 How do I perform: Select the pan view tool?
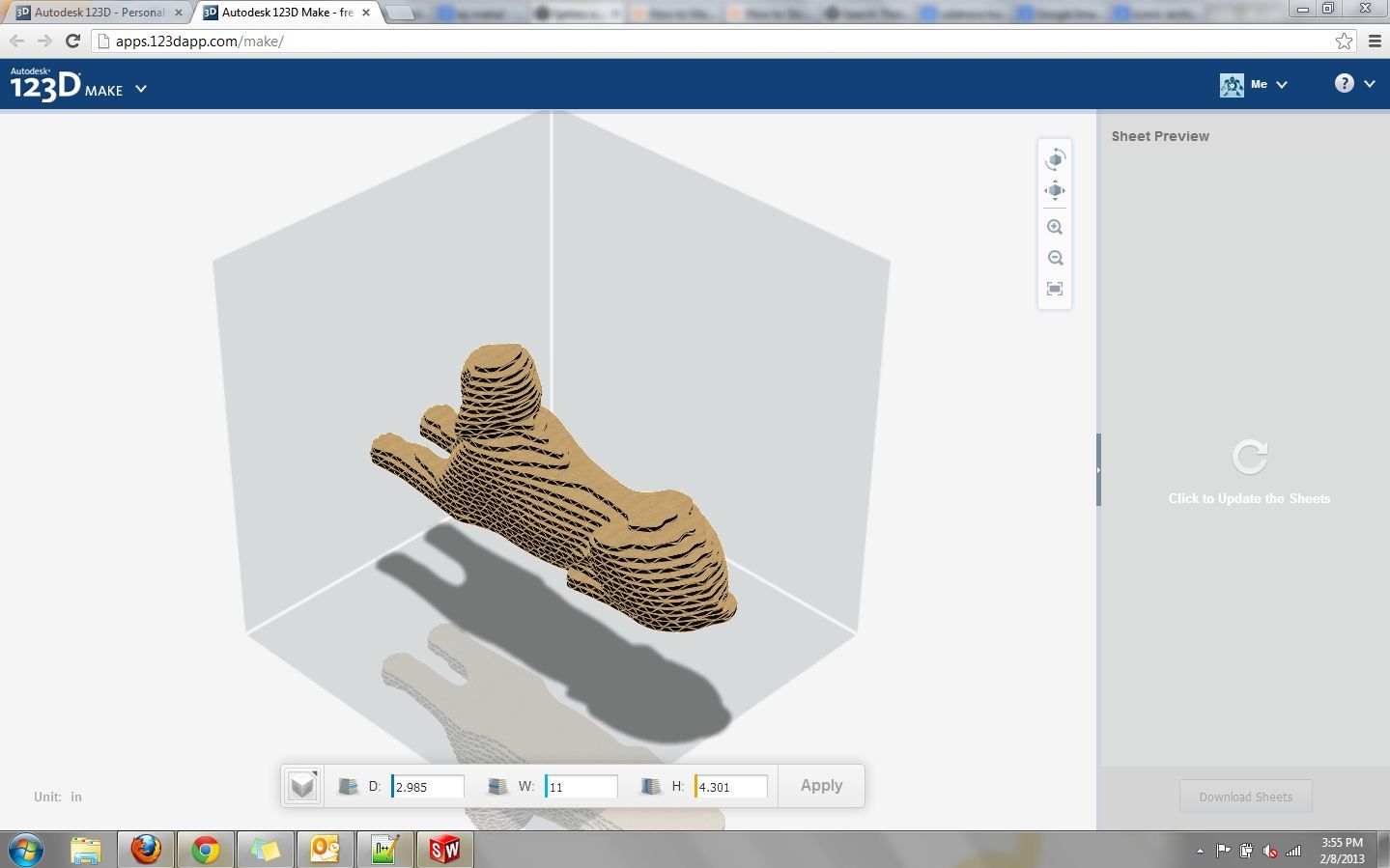pyautogui.click(x=1054, y=189)
